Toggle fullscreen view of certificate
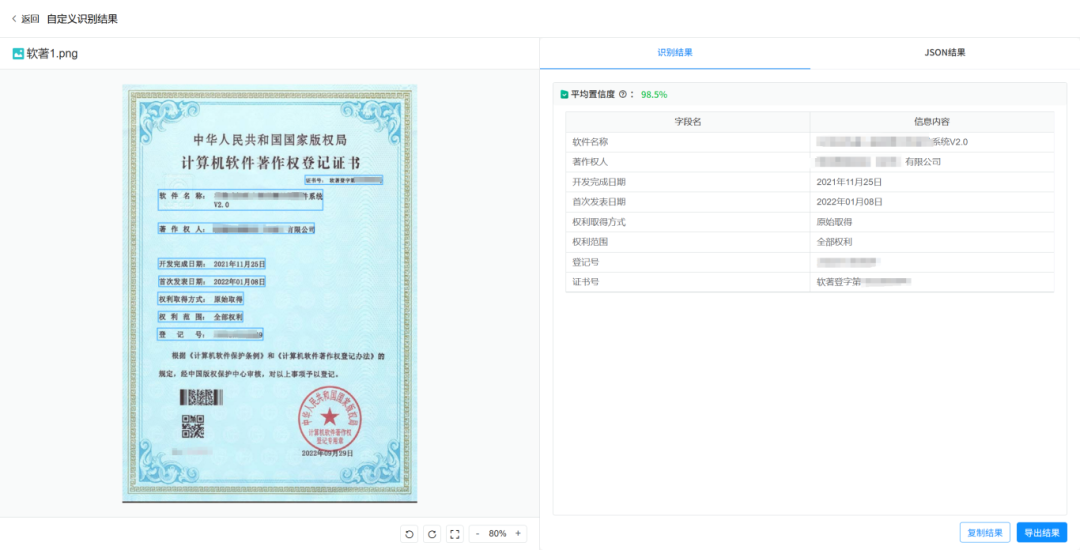The width and height of the screenshot is (1080, 550). coord(455,534)
